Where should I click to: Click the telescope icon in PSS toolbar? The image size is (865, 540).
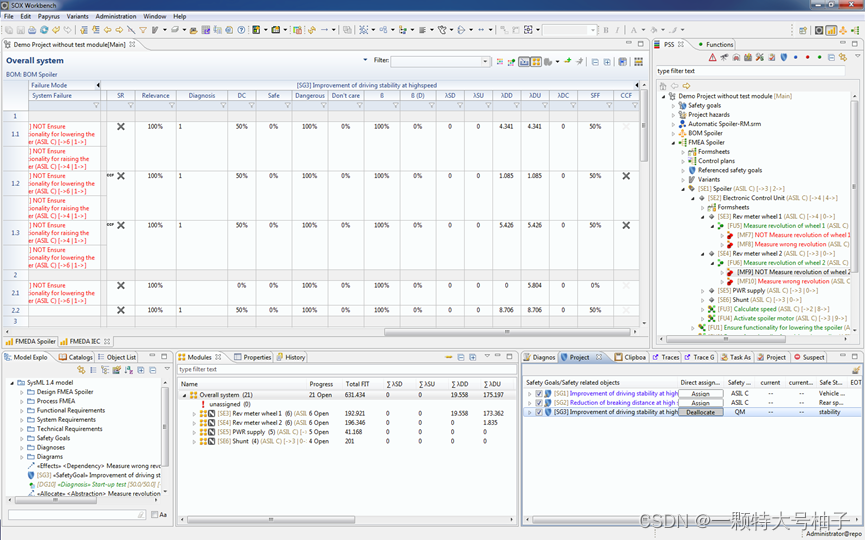[724, 57]
